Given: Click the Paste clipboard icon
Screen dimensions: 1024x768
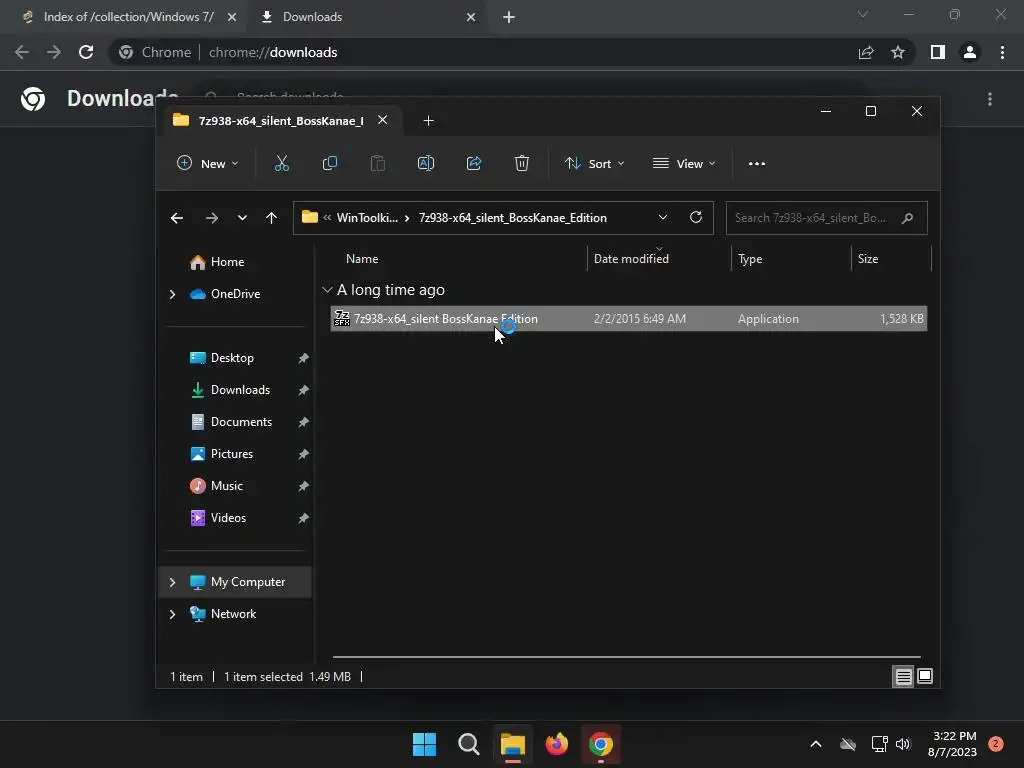Looking at the screenshot, I should coord(377,163).
